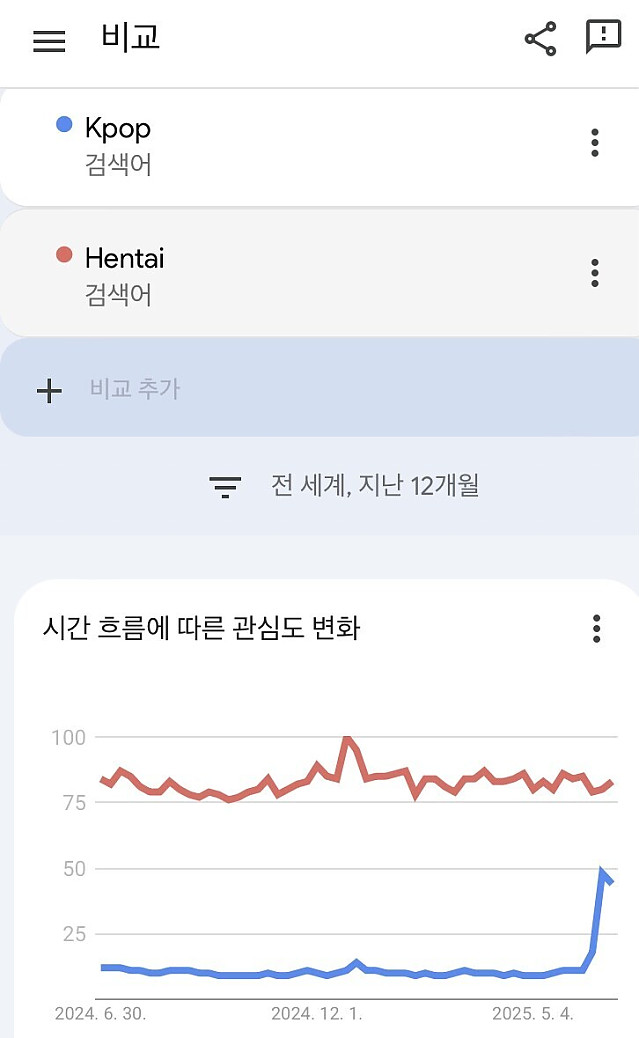Click the filter icon above the chart
Screen dimensions: 639x1038
(225, 485)
